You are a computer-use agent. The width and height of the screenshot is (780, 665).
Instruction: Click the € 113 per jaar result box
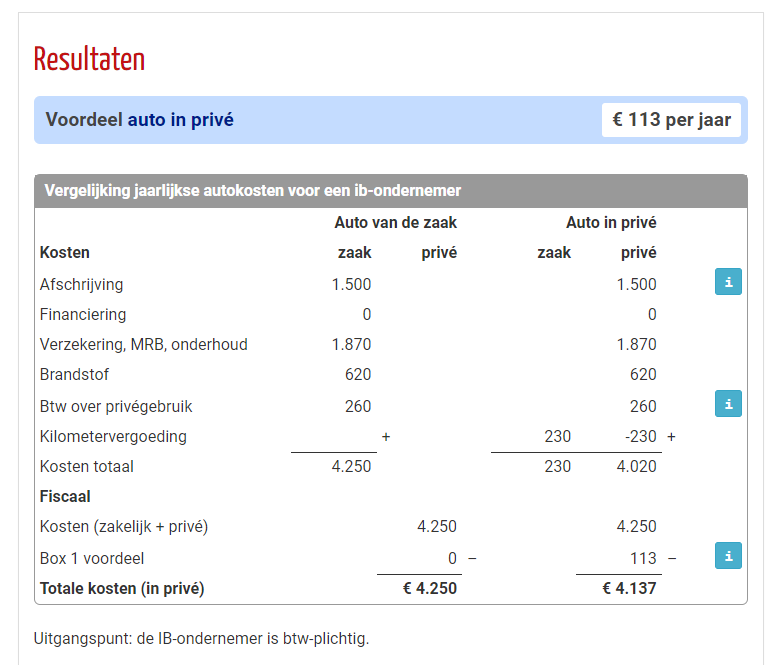click(x=671, y=120)
